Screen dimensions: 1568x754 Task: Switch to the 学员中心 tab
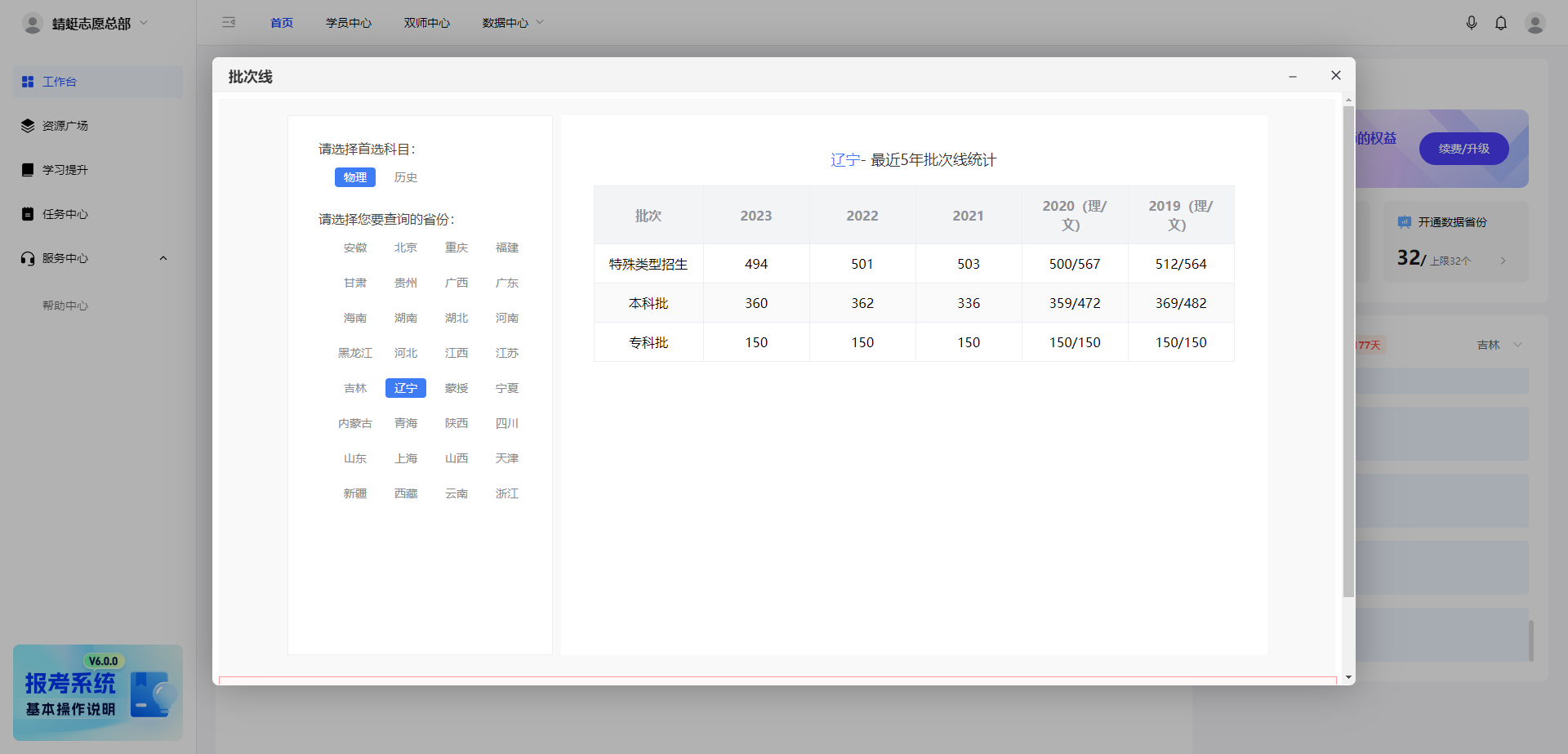coord(349,22)
